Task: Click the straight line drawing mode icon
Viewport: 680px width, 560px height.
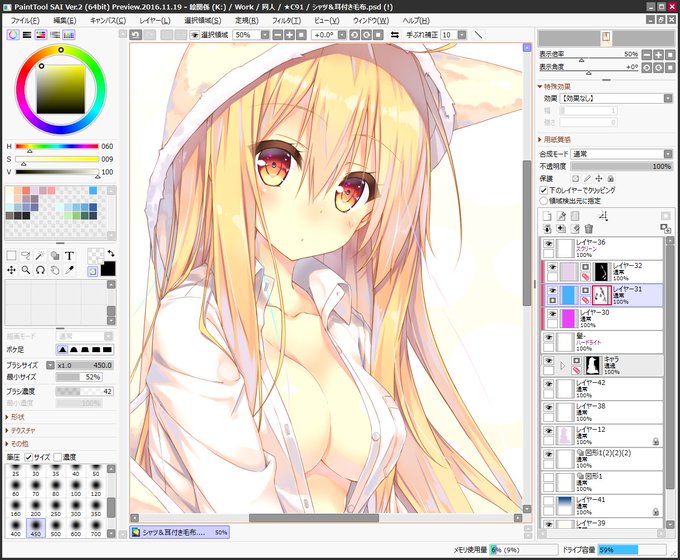Action: 478,35
